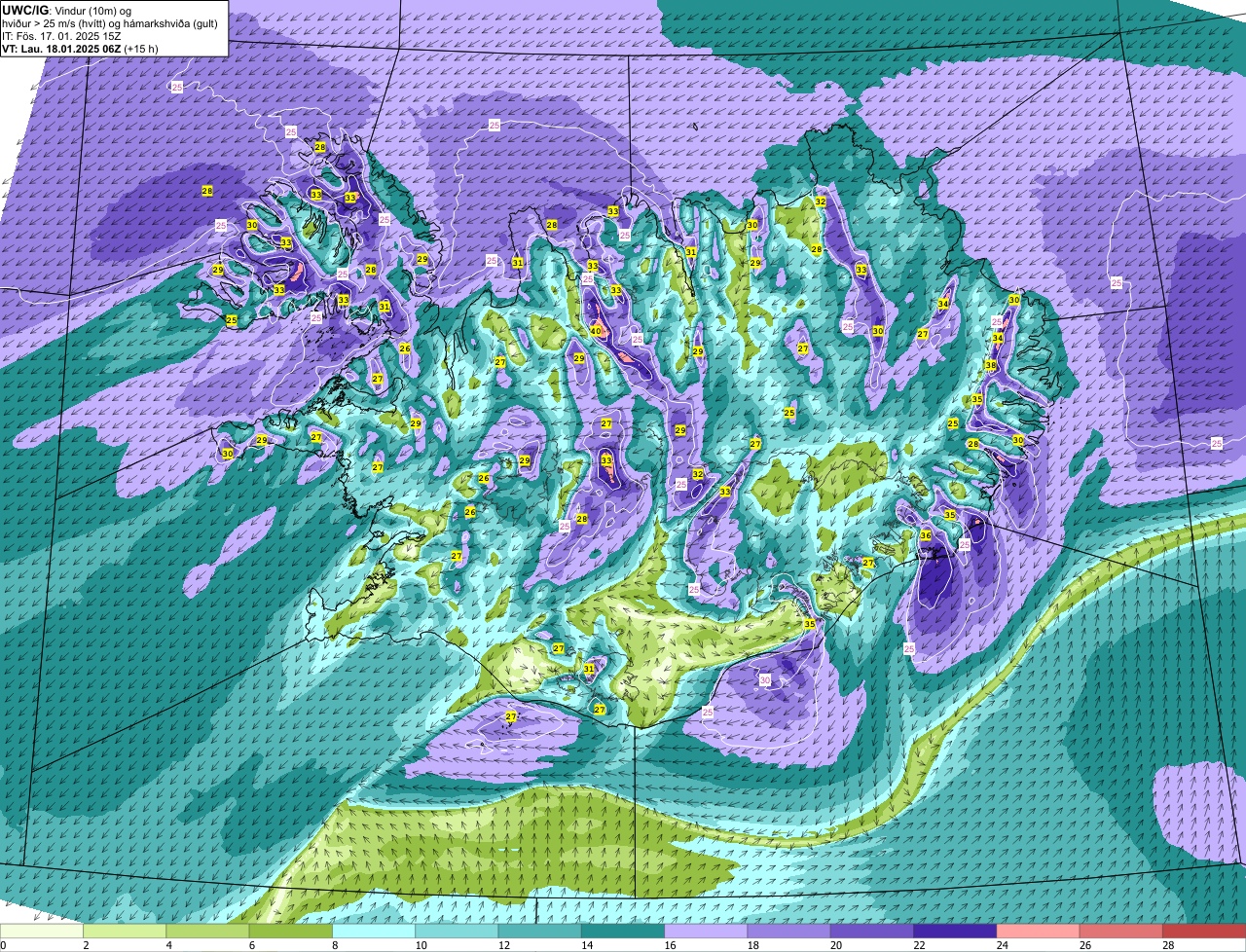Click the yellow '36' gust label
This screenshot has height=952, width=1246.
click(926, 535)
